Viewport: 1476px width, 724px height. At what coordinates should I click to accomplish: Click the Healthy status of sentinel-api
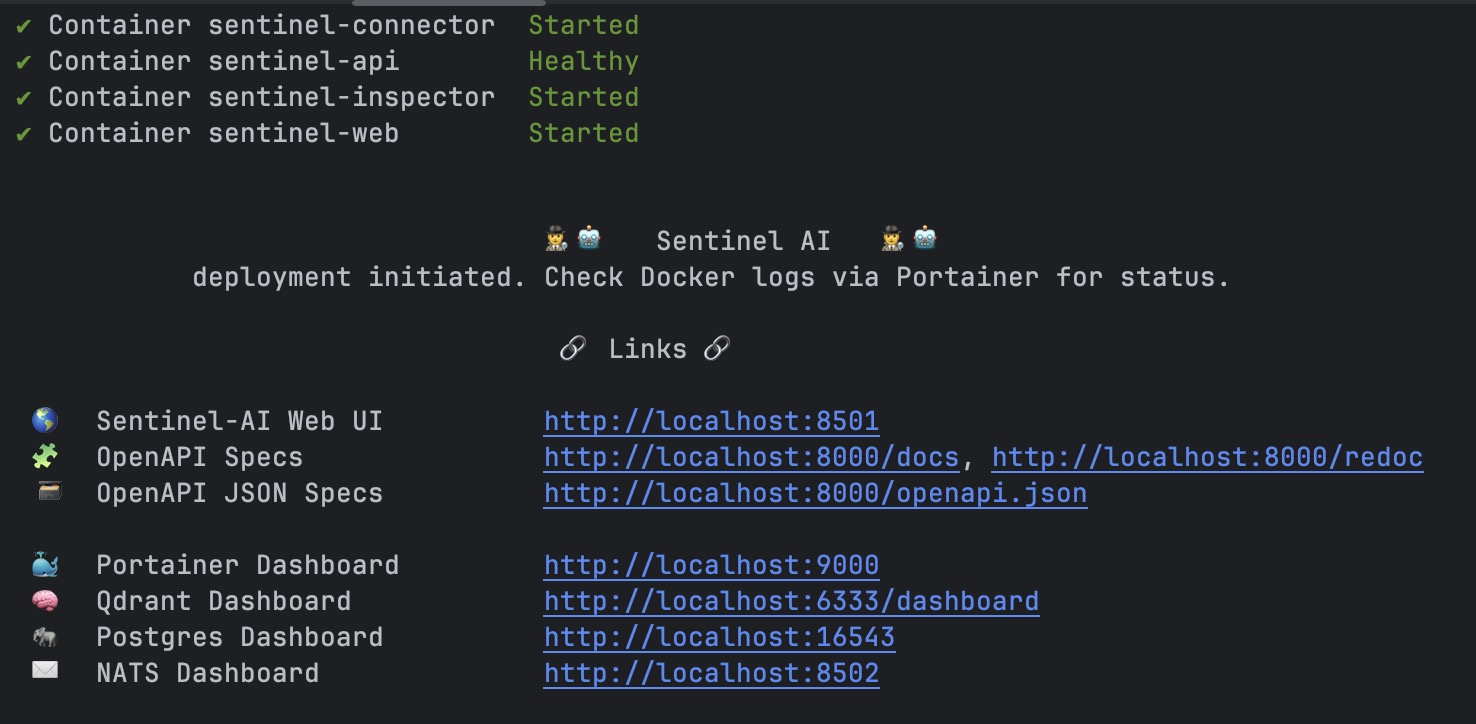point(583,61)
